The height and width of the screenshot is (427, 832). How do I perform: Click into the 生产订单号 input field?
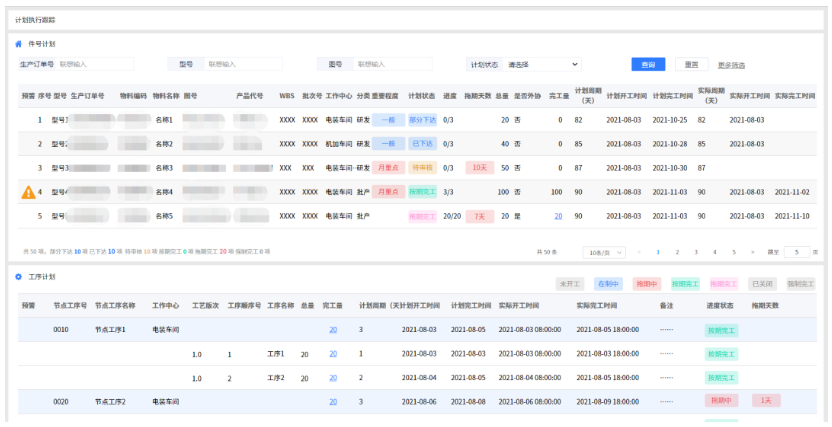[95, 64]
